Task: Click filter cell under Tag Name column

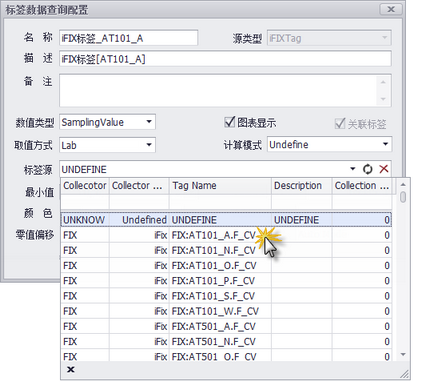Action: coord(220,202)
